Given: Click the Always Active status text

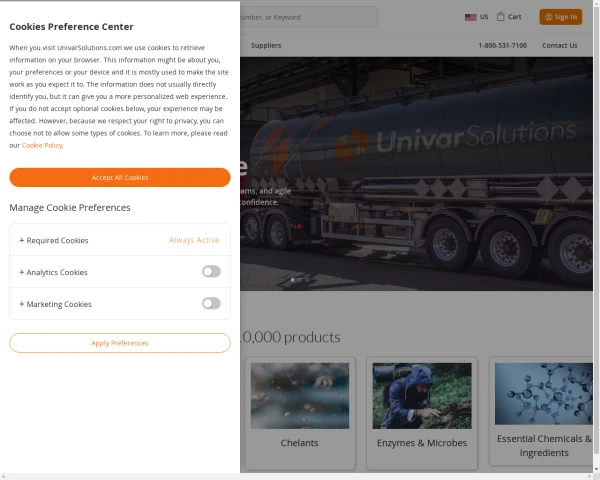Looking at the screenshot, I should (x=194, y=240).
